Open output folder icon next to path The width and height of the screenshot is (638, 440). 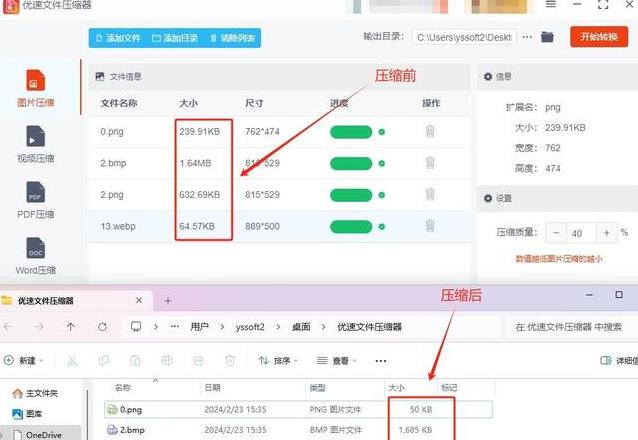tap(547, 37)
